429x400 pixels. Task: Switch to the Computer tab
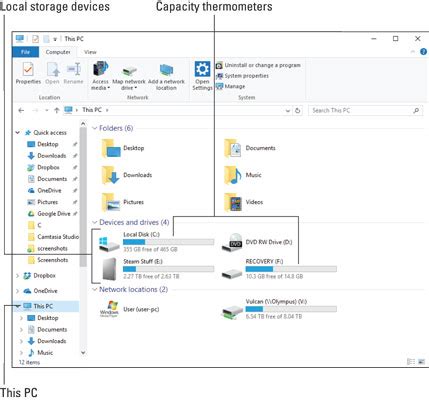[58, 52]
